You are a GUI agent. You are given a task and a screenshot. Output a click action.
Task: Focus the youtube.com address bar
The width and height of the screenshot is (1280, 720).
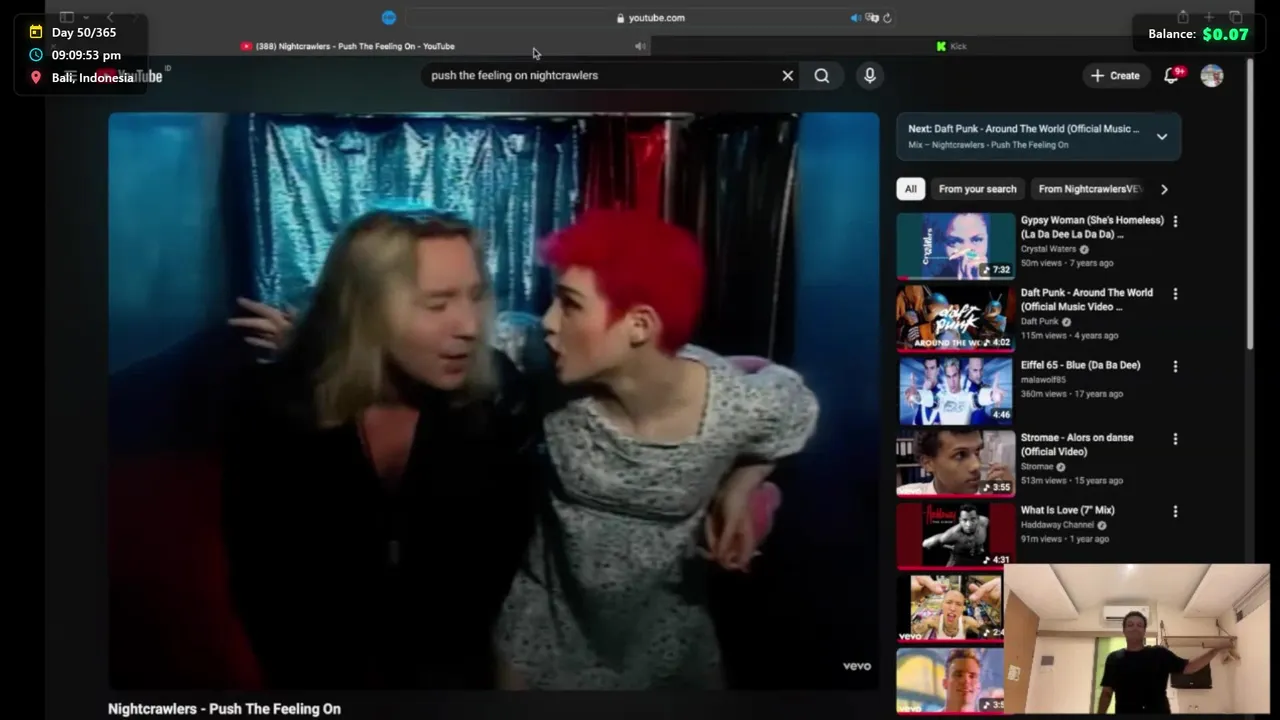(650, 17)
